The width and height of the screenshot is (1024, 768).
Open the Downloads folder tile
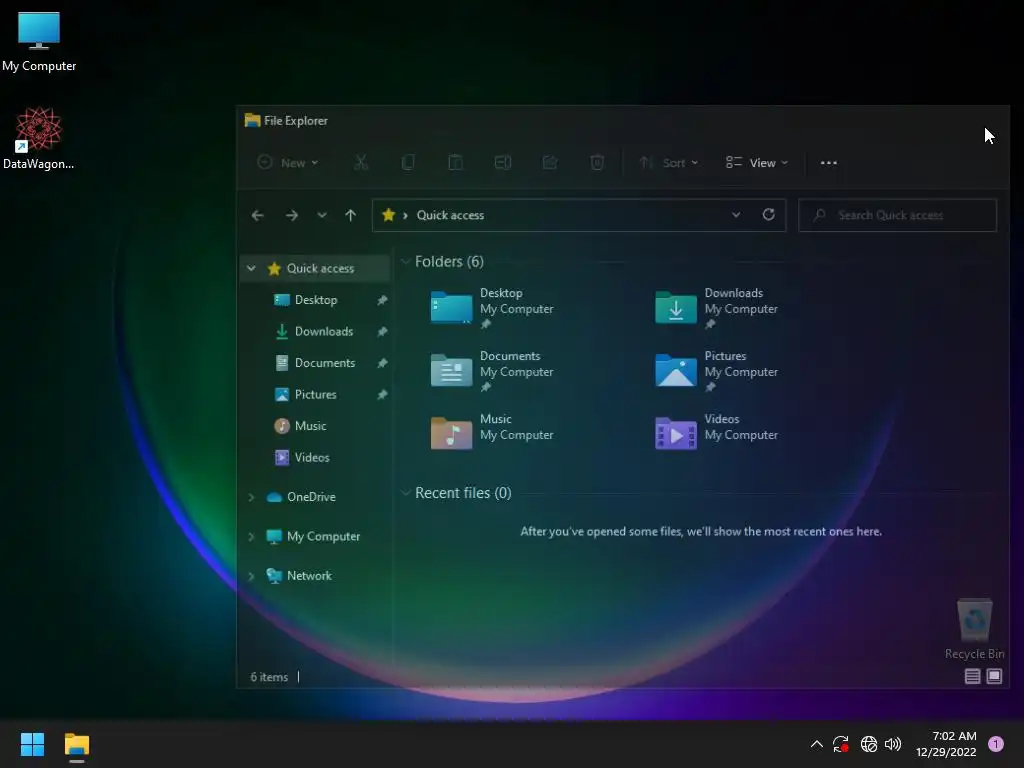click(x=716, y=308)
